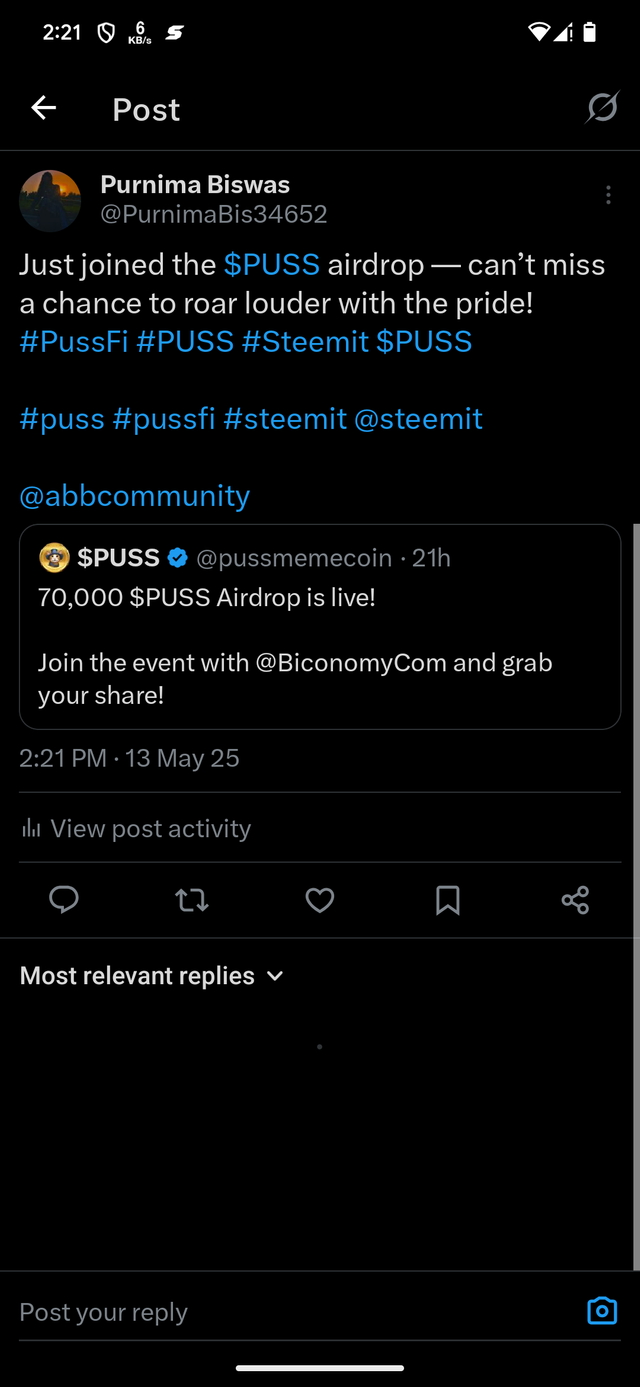Tap the Purnima Biswas profile avatar
Image resolution: width=640 pixels, height=1387 pixels.
point(50,200)
